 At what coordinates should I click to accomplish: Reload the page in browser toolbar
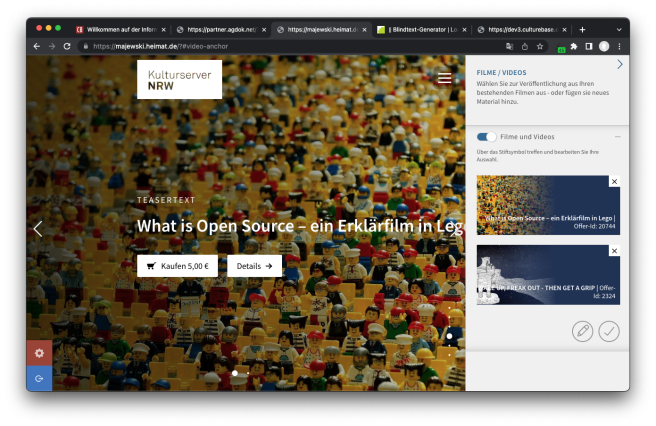coord(67,46)
